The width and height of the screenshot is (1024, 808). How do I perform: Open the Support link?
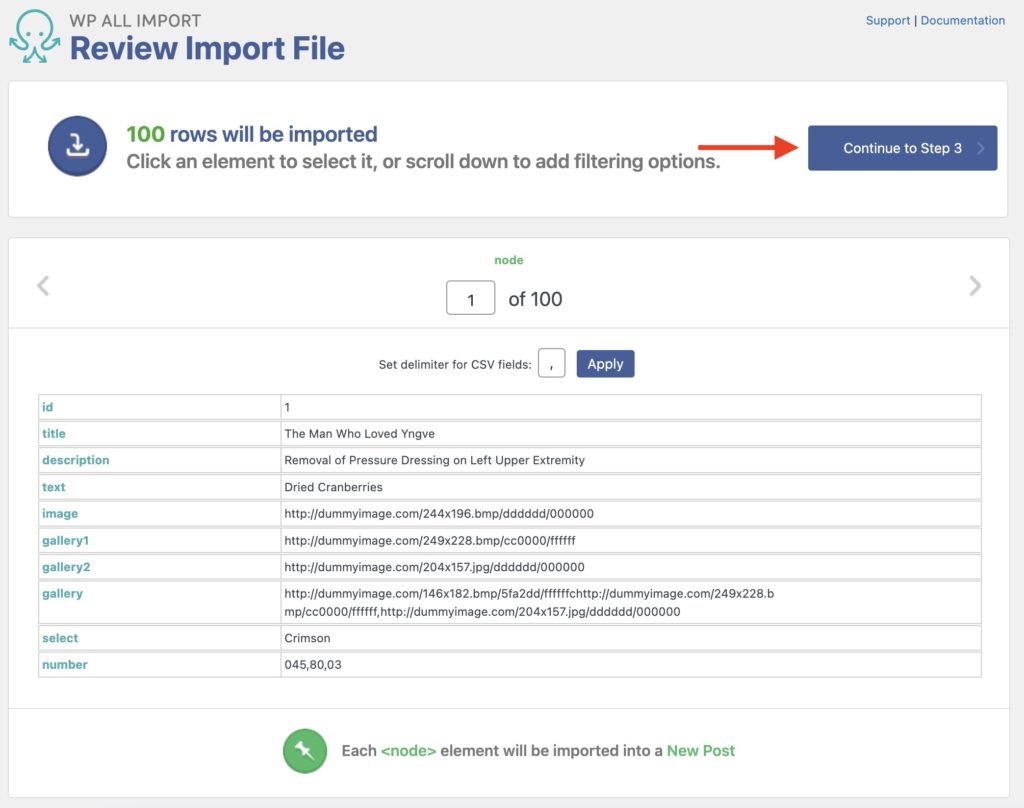(888, 20)
